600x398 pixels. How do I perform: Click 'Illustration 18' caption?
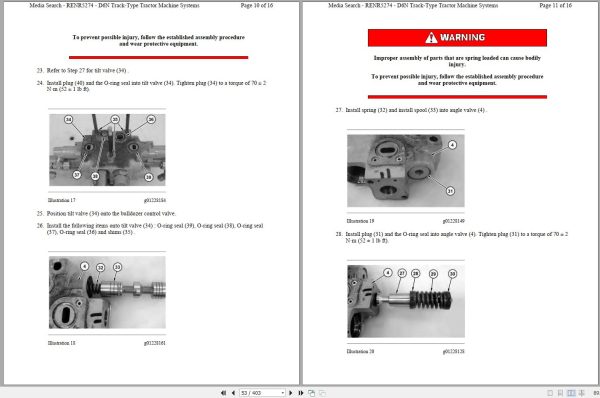click(x=62, y=343)
